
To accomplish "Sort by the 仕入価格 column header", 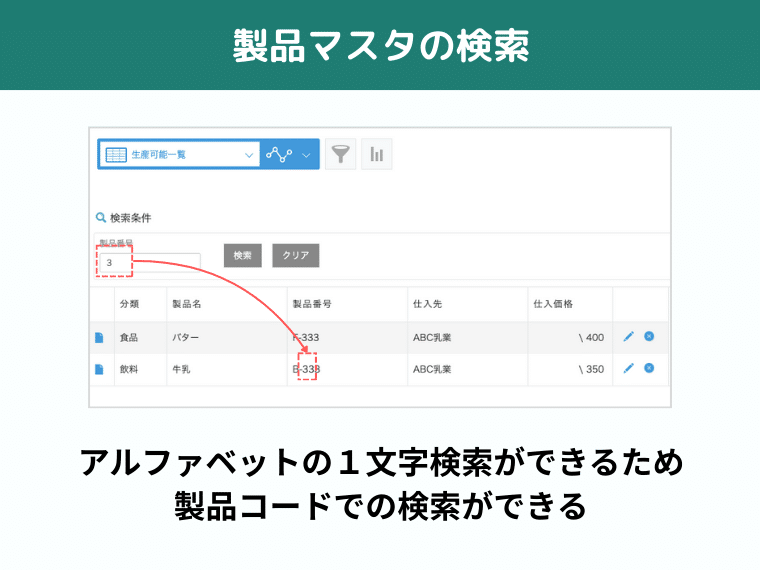I will point(553,303).
